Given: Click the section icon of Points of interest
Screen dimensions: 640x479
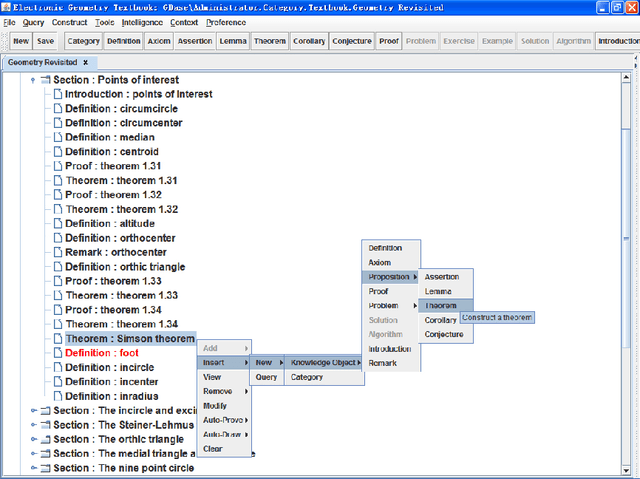Looking at the screenshot, I should point(46,80).
